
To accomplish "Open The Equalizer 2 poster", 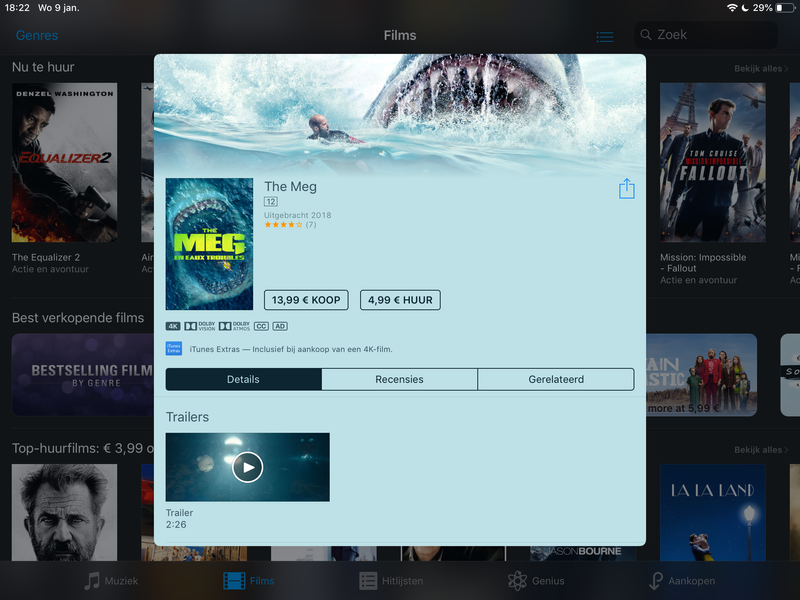I will click(x=64, y=162).
